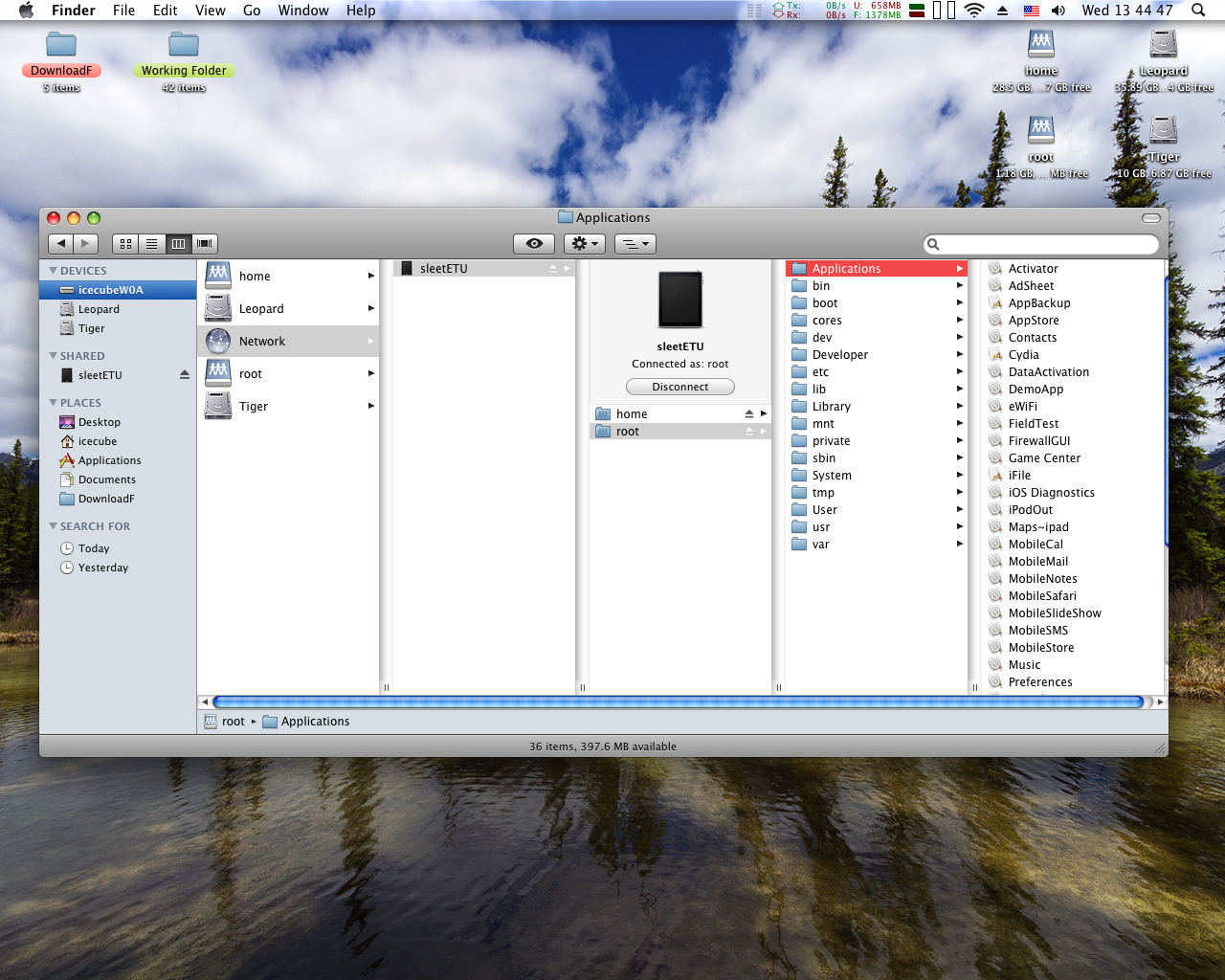
Task: Select icecubeW0A in the Devices sidebar
Action: (118, 290)
